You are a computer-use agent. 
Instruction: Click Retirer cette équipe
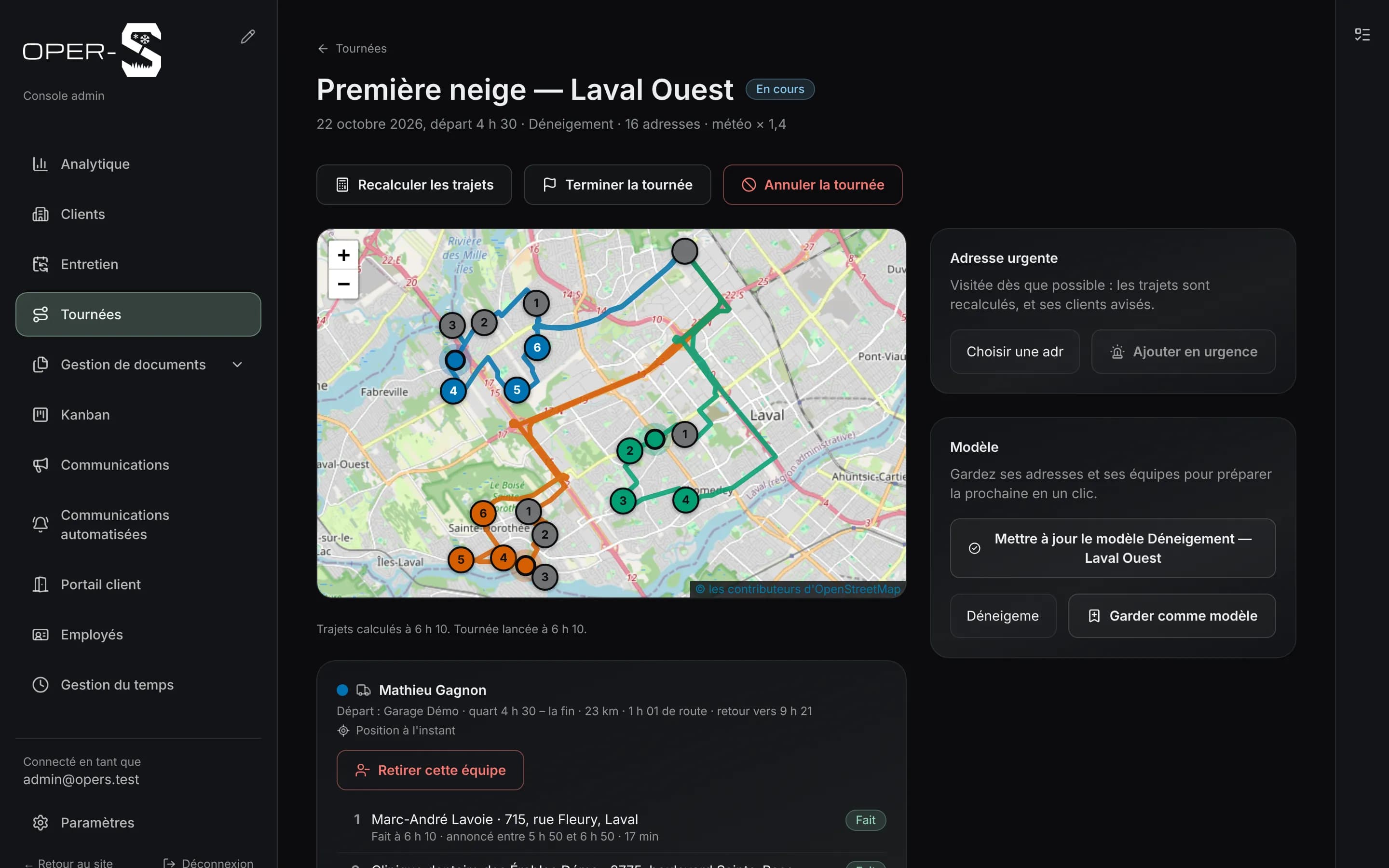pyautogui.click(x=430, y=771)
